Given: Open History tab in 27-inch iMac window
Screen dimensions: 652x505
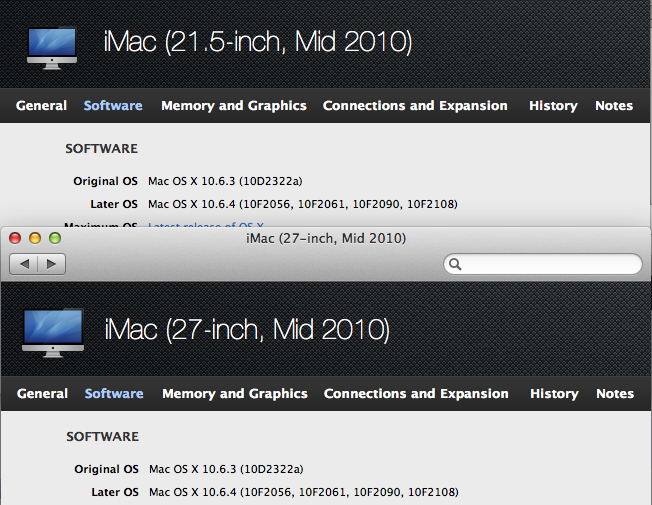Looking at the screenshot, I should [554, 394].
